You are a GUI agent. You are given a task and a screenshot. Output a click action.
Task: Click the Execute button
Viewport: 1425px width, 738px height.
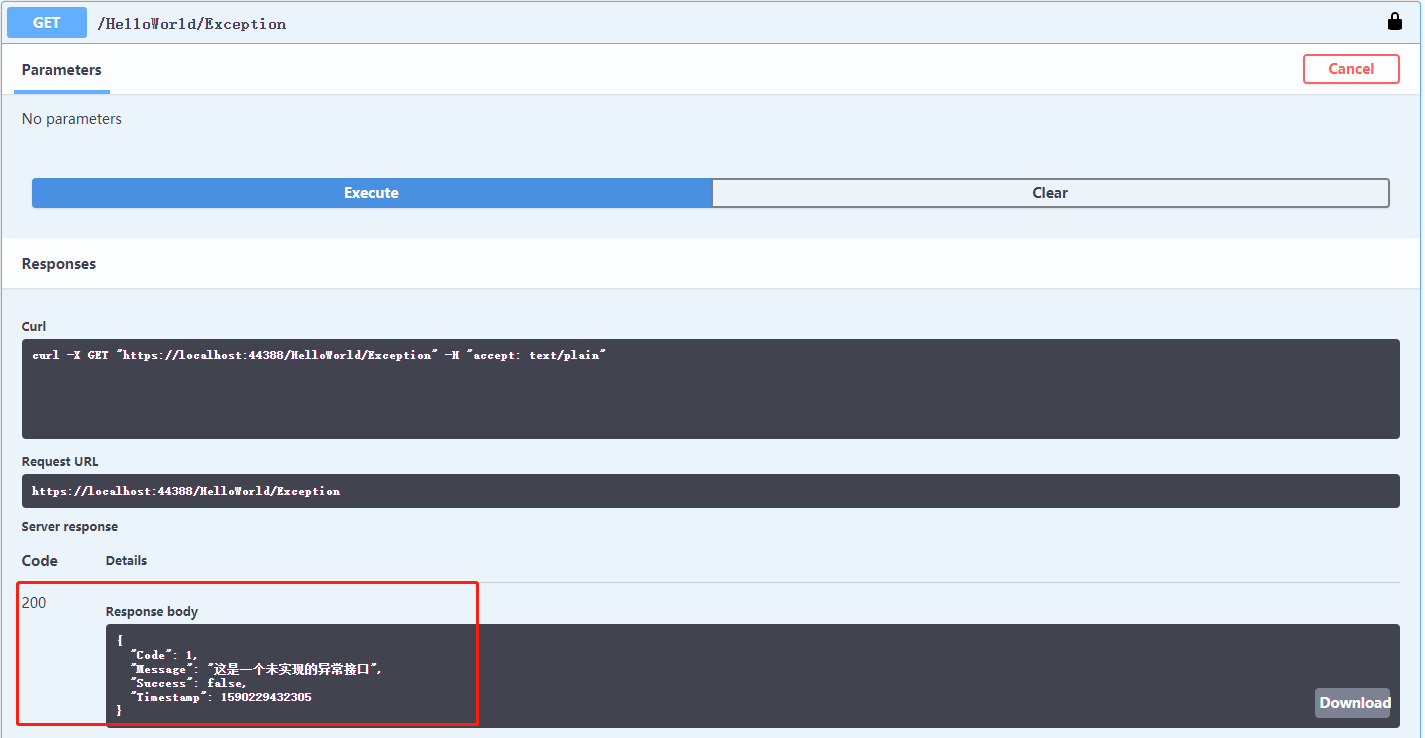click(x=371, y=193)
